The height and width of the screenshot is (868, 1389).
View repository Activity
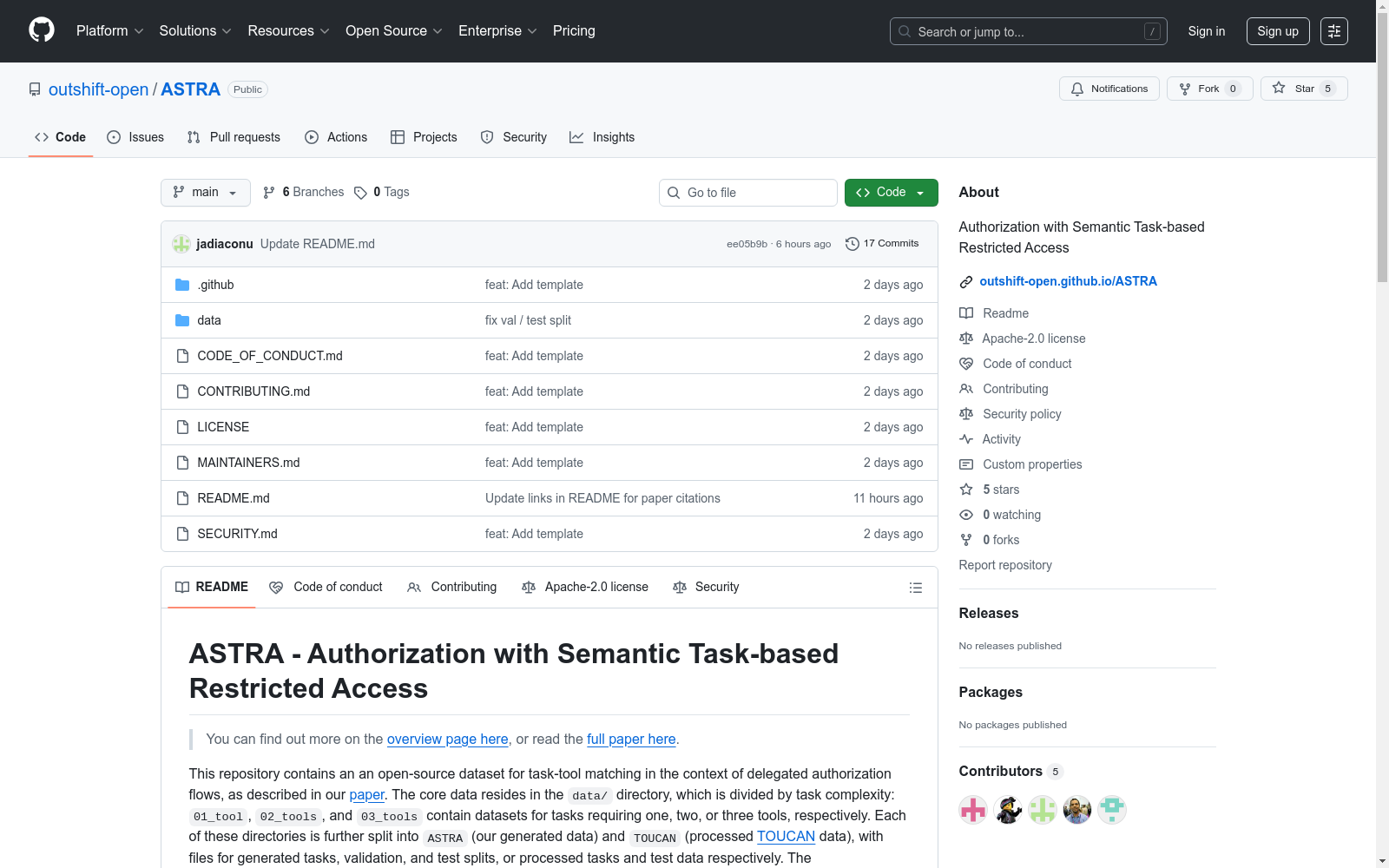(990, 439)
